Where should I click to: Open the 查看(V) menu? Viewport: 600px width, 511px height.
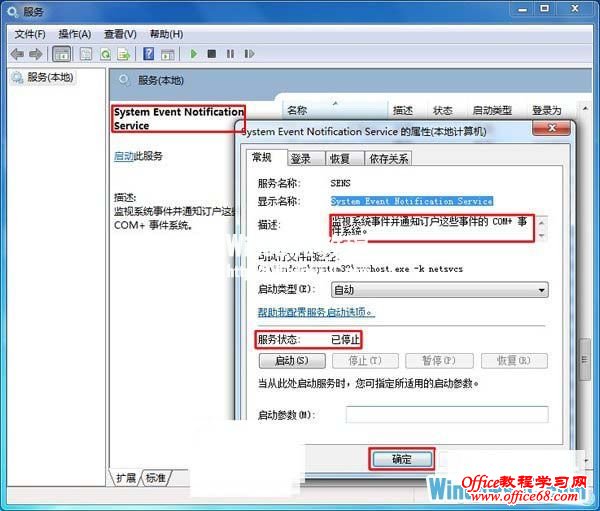click(120, 34)
